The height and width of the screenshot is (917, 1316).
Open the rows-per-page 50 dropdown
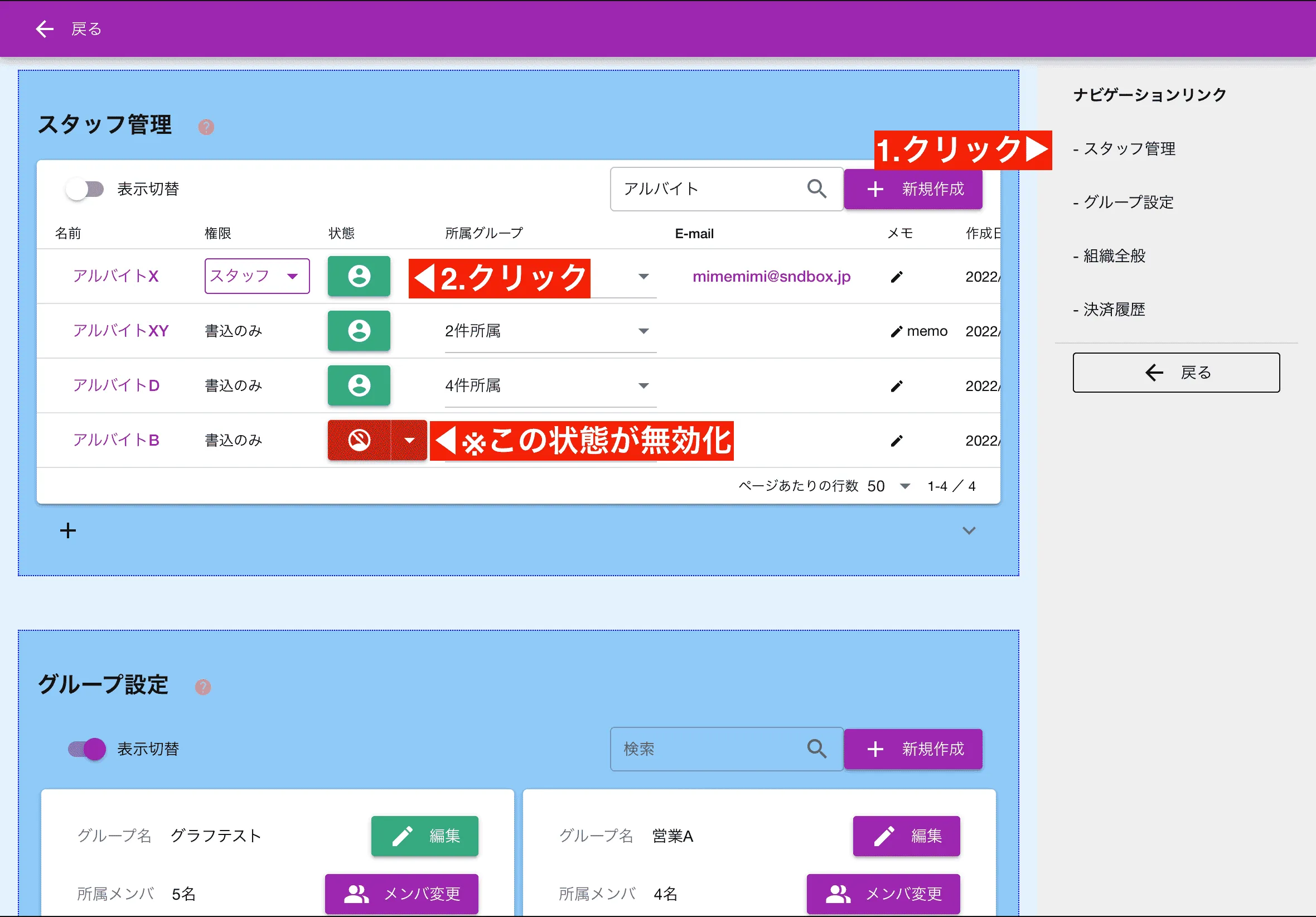904,486
